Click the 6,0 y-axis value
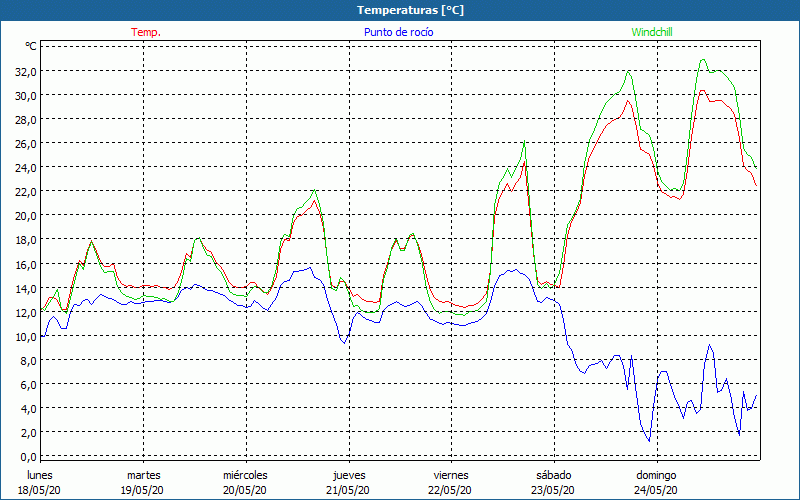 coord(28,384)
